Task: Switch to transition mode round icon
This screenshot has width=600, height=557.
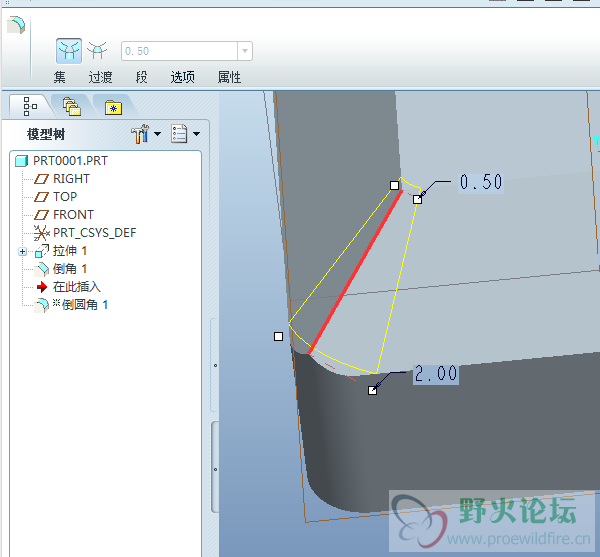Action: [97, 51]
